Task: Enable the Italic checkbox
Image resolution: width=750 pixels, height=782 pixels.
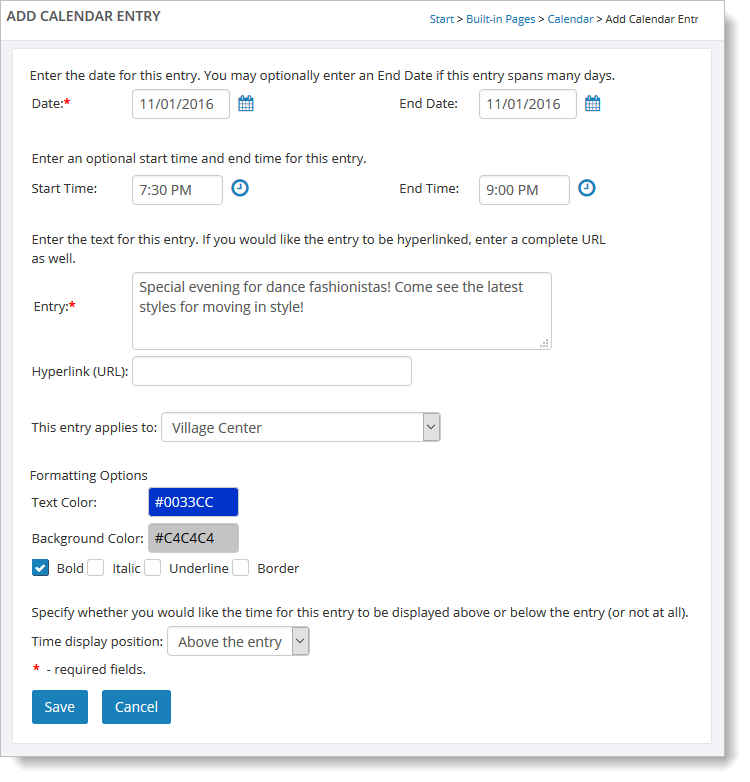Action: [x=96, y=568]
